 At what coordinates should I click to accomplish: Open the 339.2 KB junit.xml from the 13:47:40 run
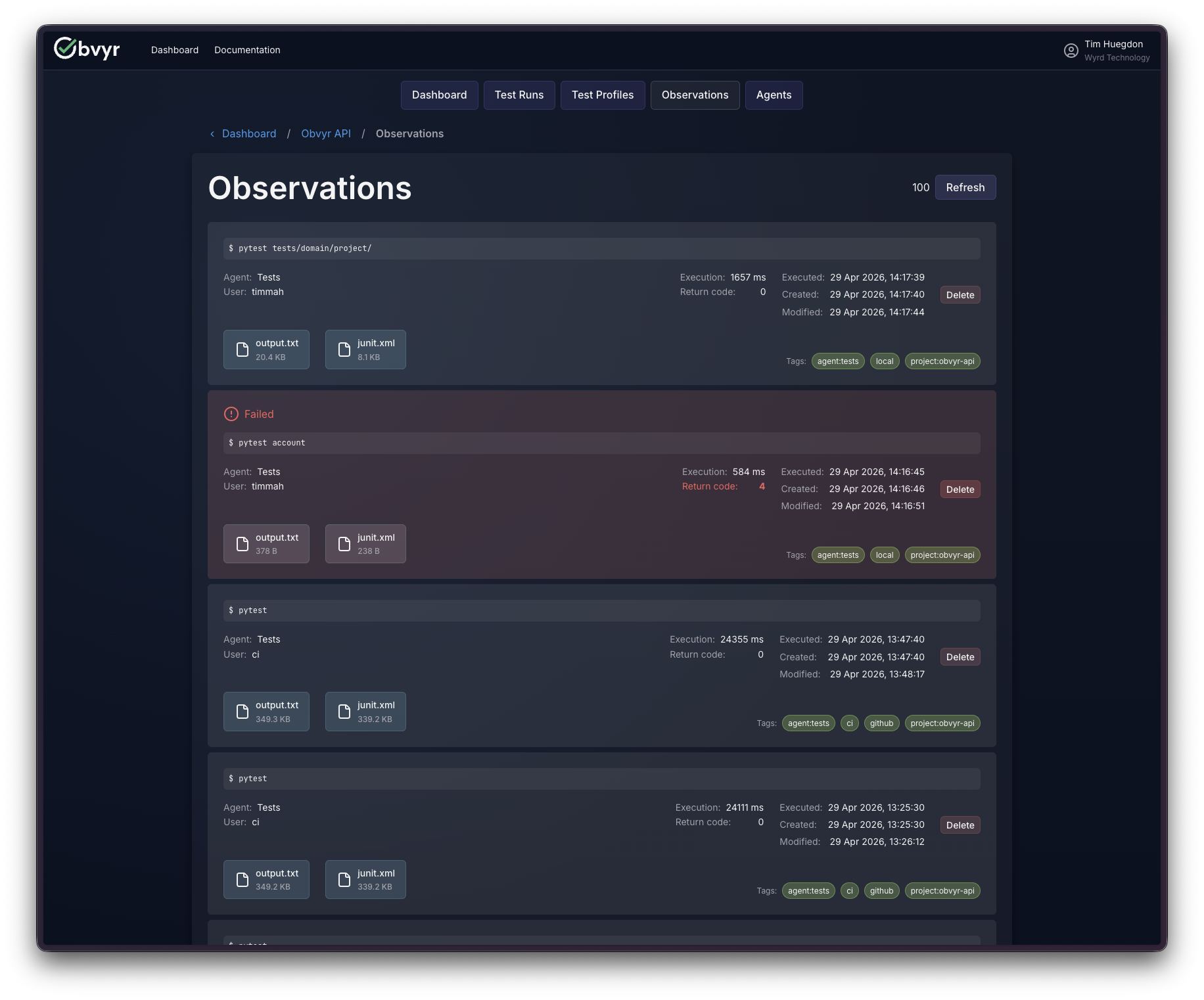tap(365, 712)
